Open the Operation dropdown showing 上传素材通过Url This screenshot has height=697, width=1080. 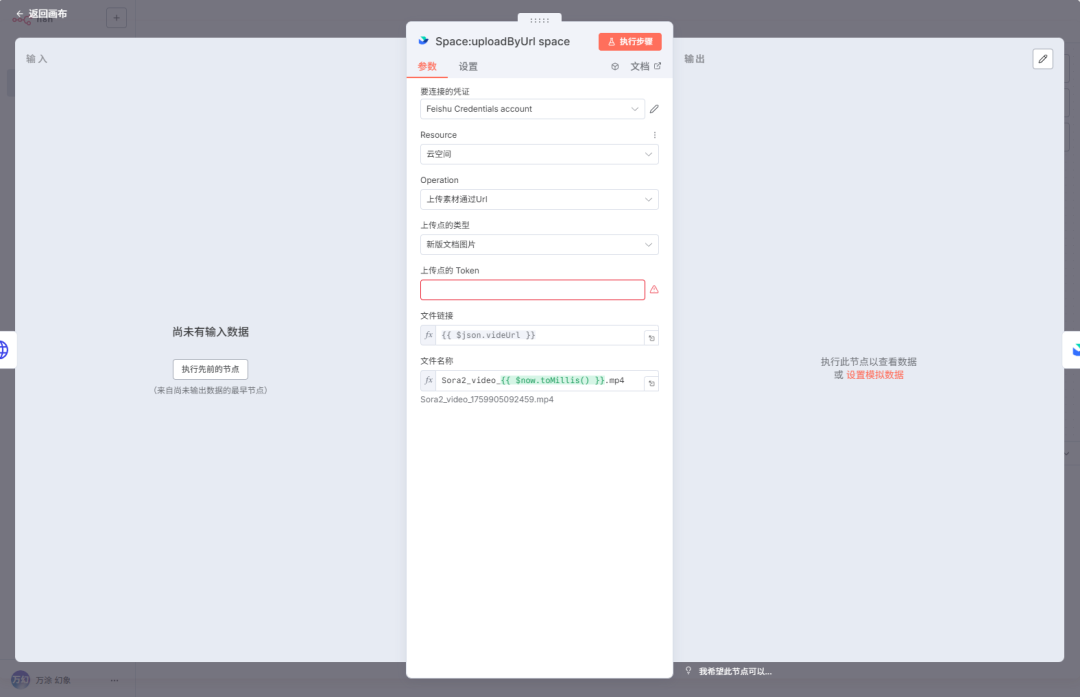(539, 199)
